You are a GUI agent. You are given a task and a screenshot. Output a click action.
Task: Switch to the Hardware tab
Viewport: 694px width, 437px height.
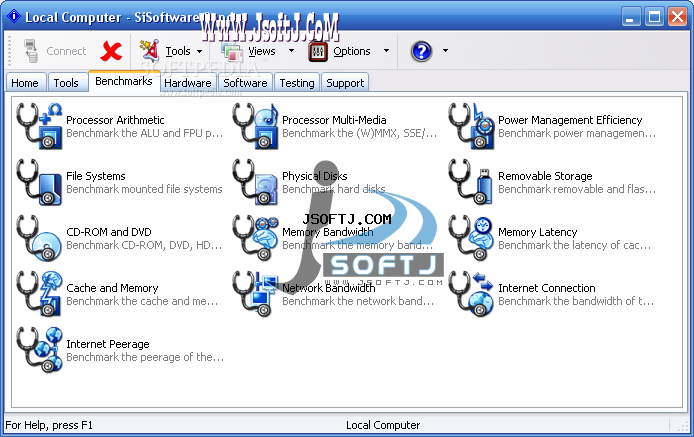pos(188,83)
